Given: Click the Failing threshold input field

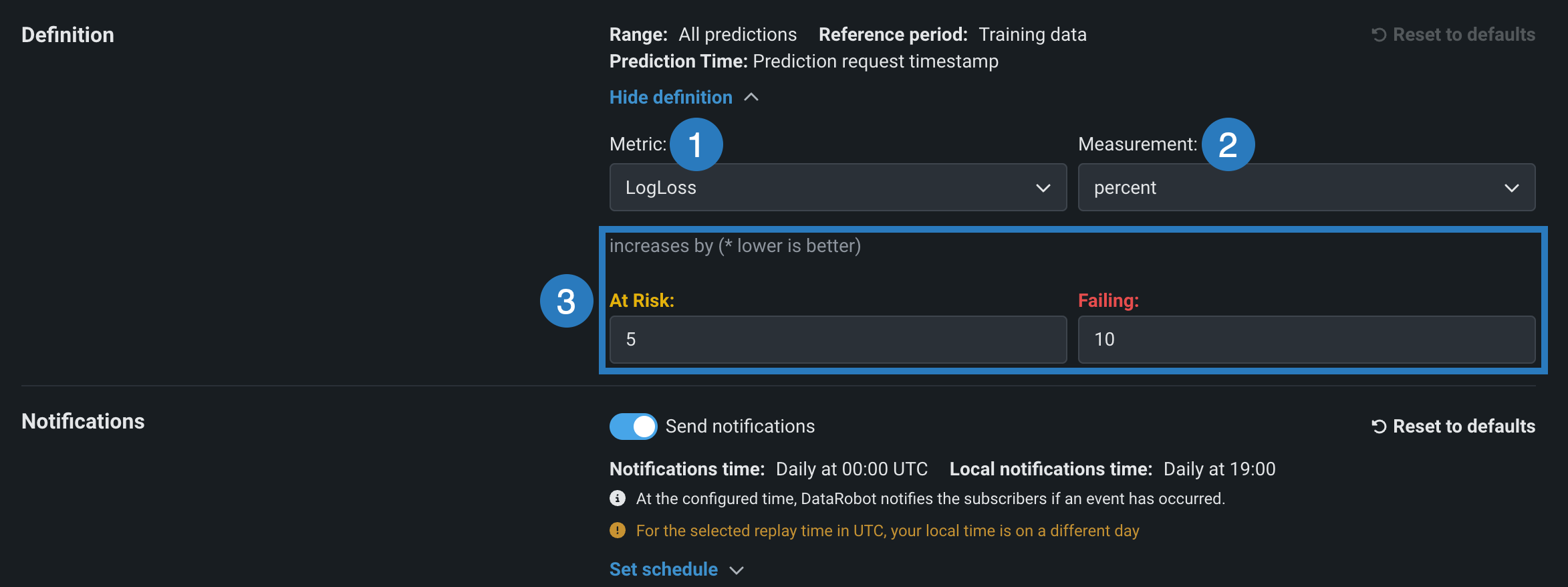Looking at the screenshot, I should pyautogui.click(x=1306, y=340).
